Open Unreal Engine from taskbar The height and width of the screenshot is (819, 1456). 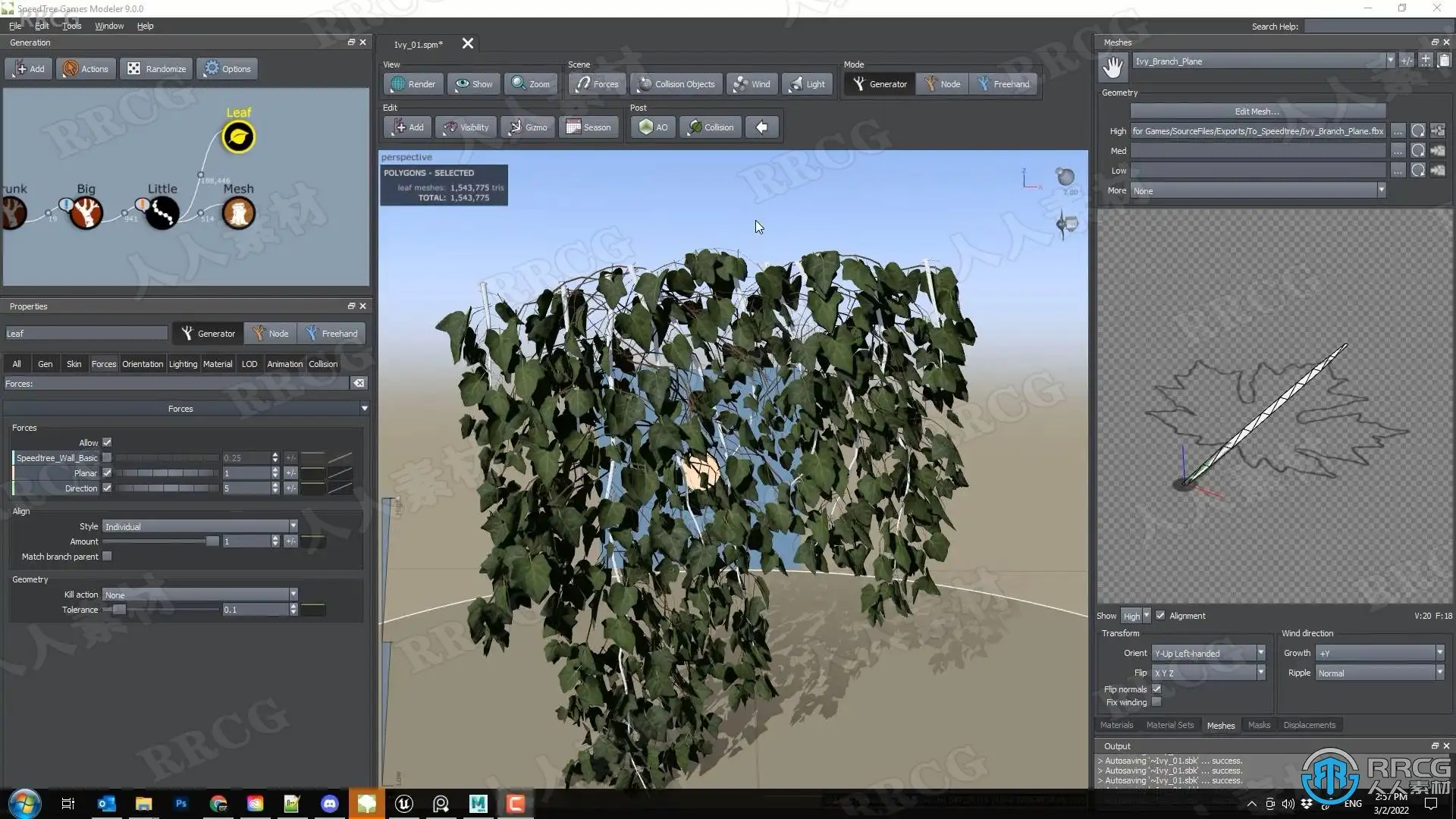coord(404,804)
